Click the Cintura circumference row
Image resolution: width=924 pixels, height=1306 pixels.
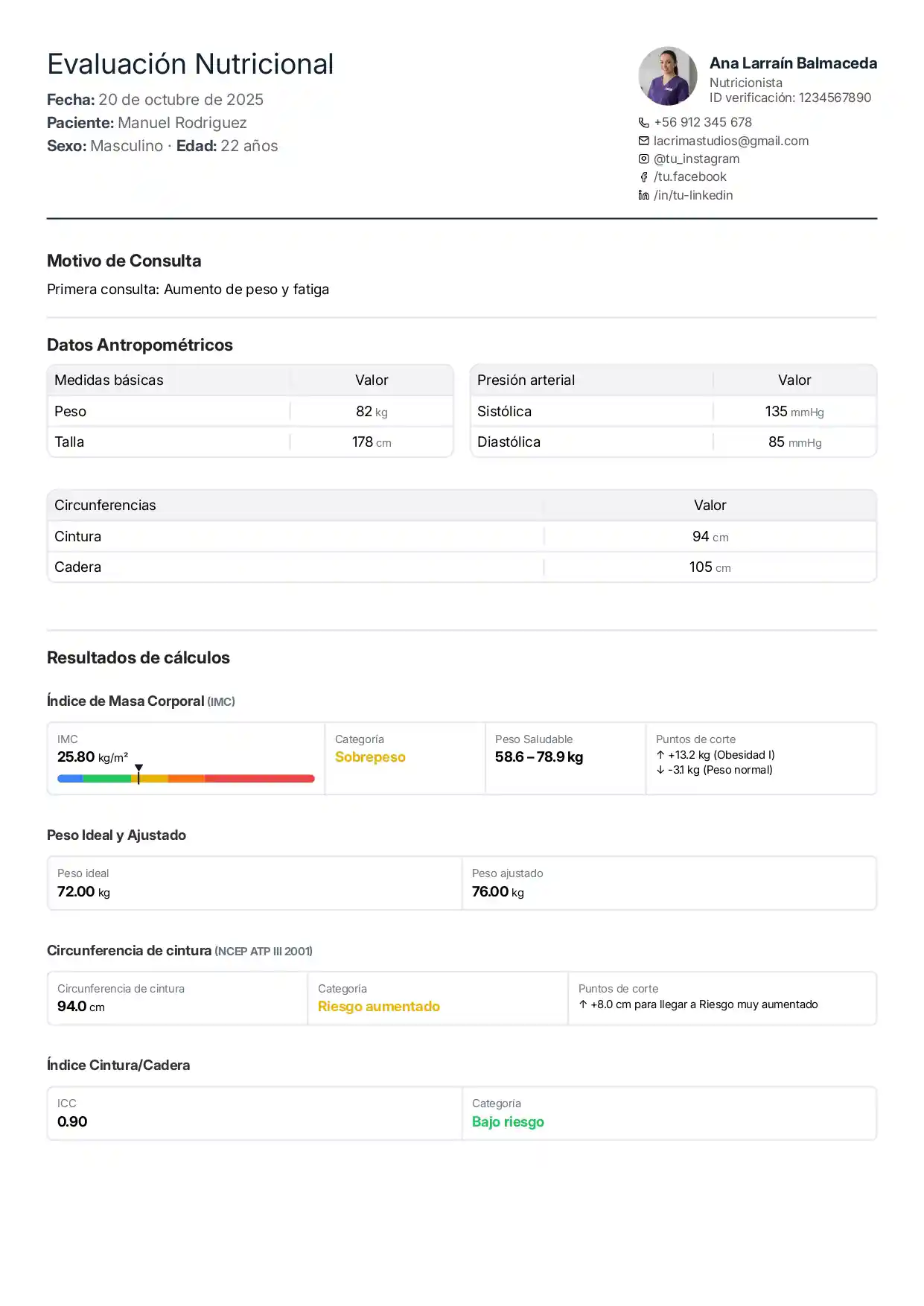click(461, 536)
